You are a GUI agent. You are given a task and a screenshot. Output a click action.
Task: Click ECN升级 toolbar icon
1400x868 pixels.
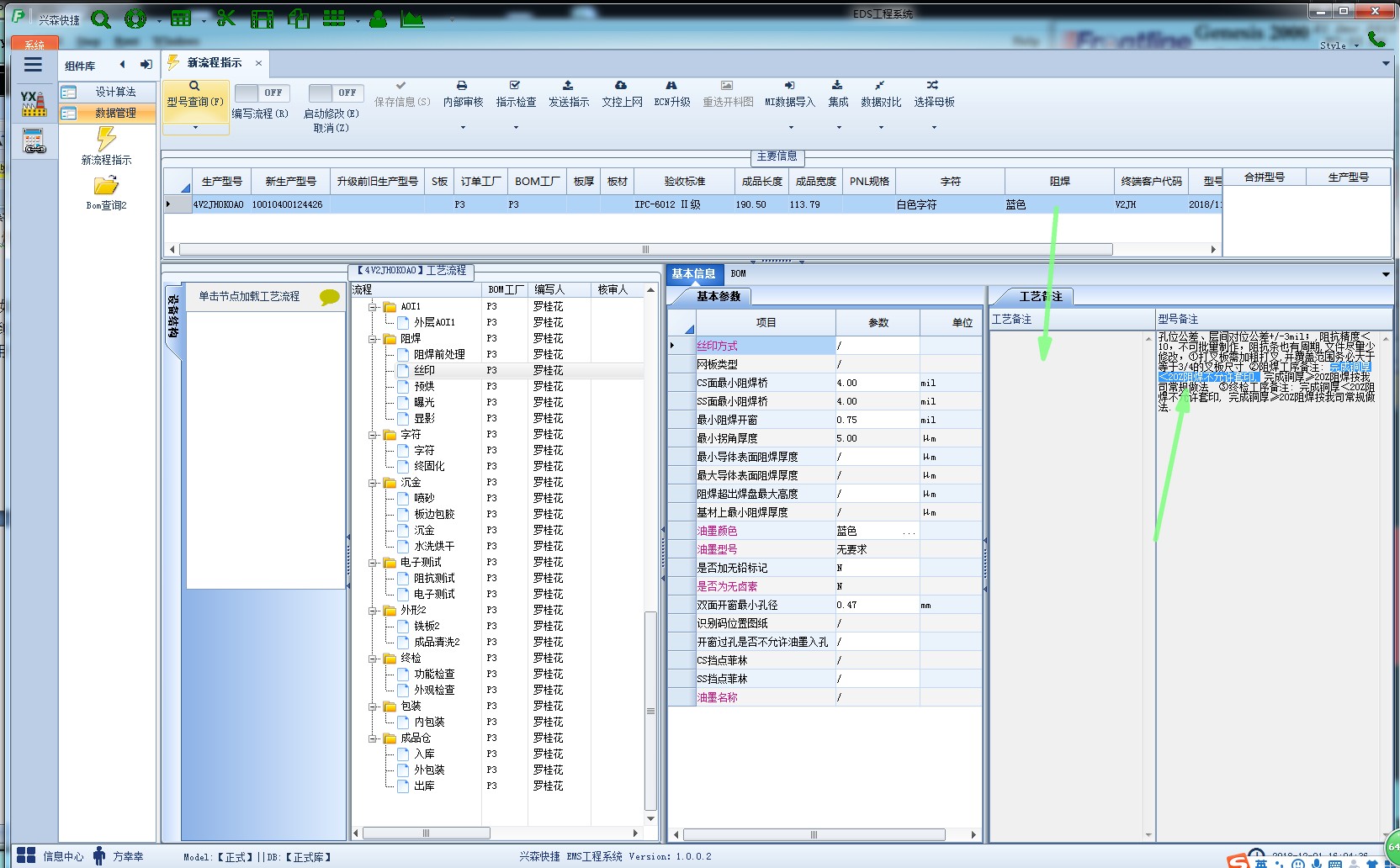[671, 86]
